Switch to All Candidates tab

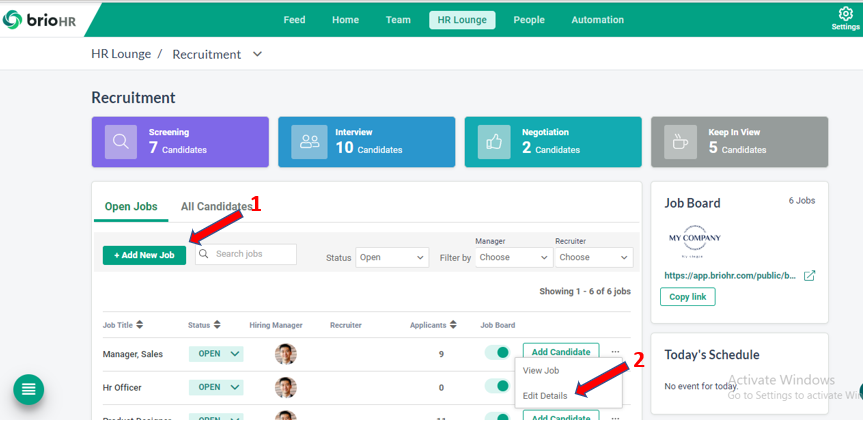216,207
